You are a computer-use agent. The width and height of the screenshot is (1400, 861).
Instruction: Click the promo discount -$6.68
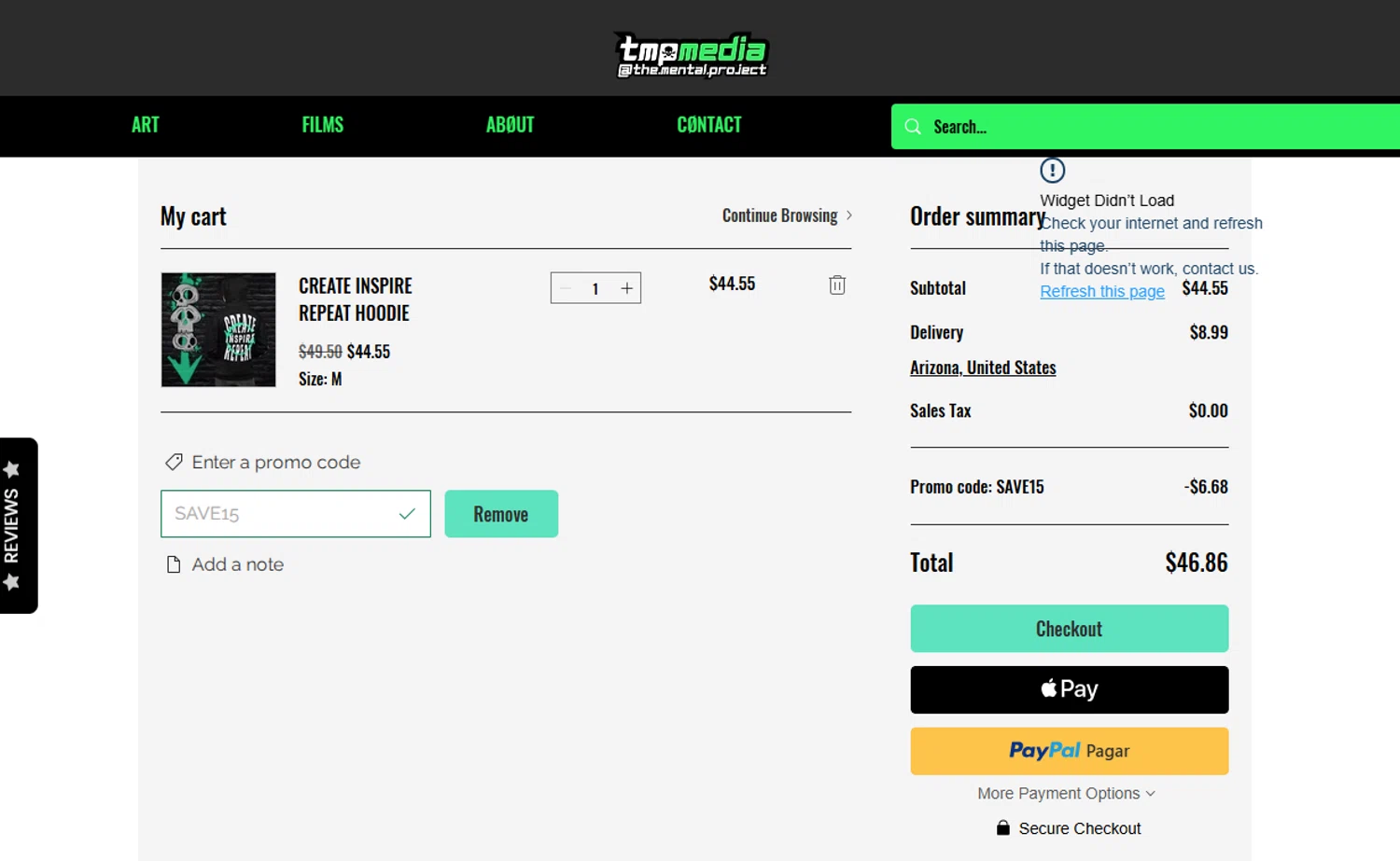(1206, 487)
